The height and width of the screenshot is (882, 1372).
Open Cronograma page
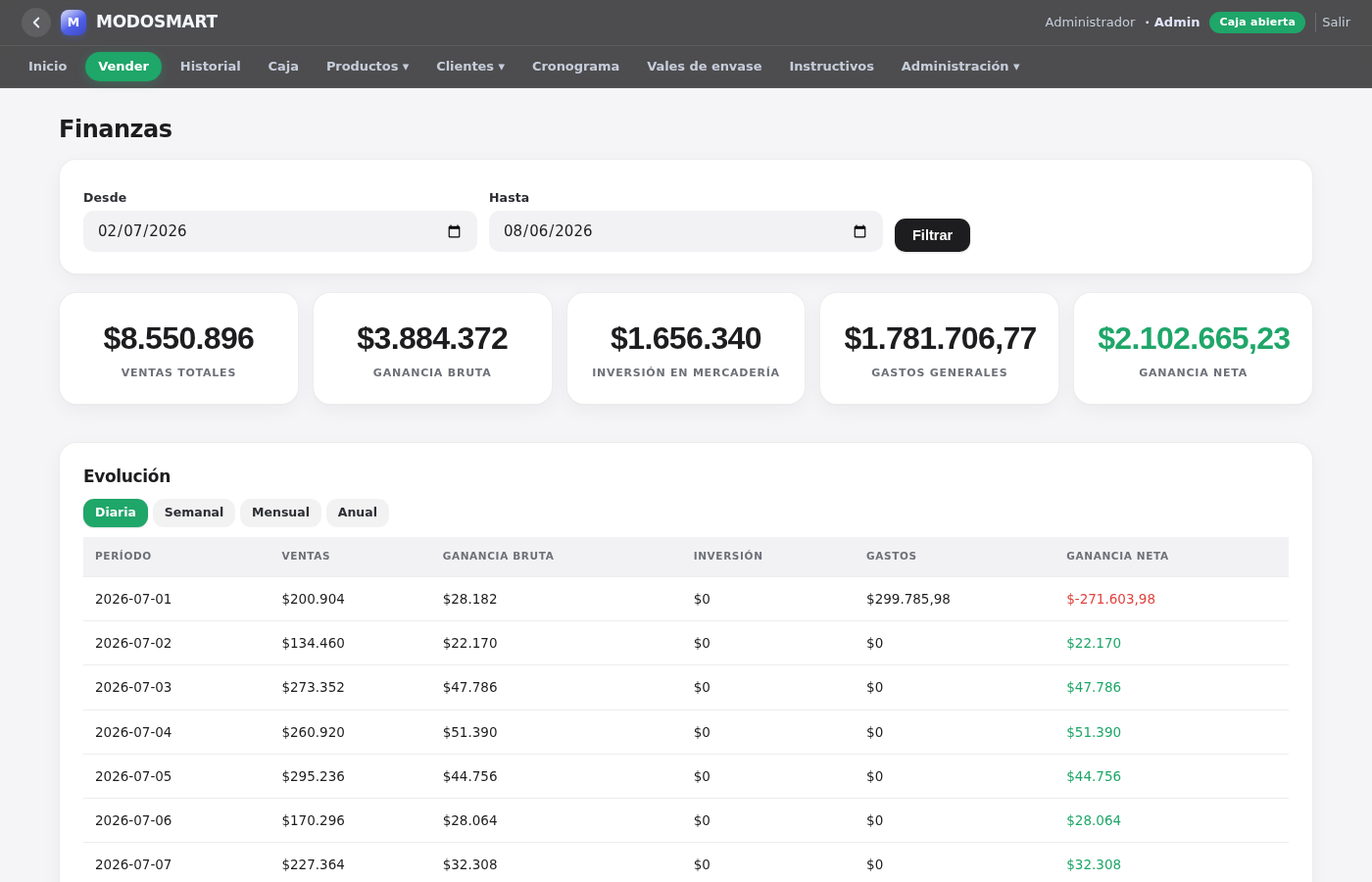tap(575, 67)
